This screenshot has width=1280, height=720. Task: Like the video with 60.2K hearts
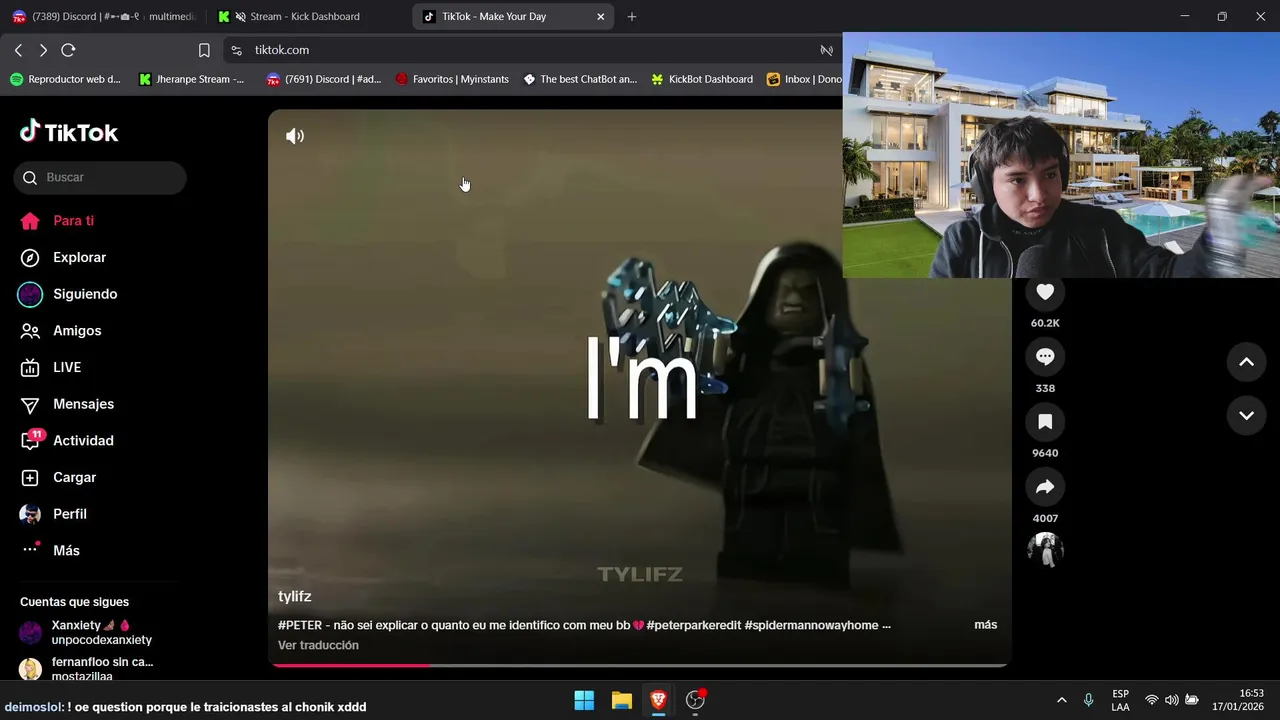coord(1045,292)
